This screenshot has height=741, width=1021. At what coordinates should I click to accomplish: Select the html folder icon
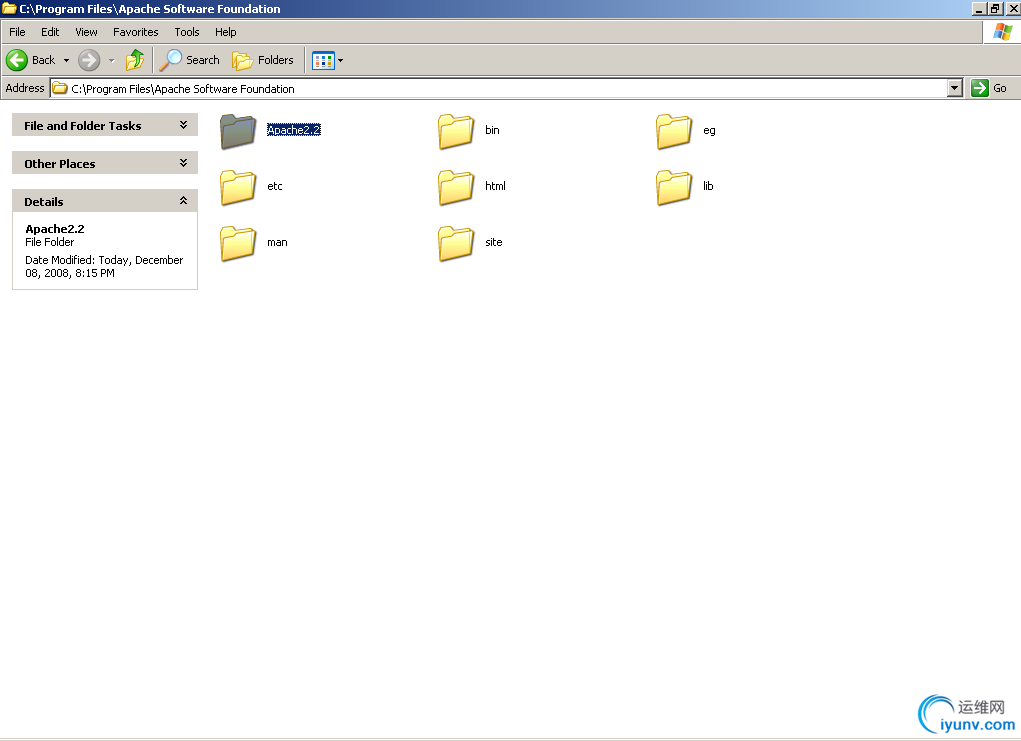click(x=456, y=187)
